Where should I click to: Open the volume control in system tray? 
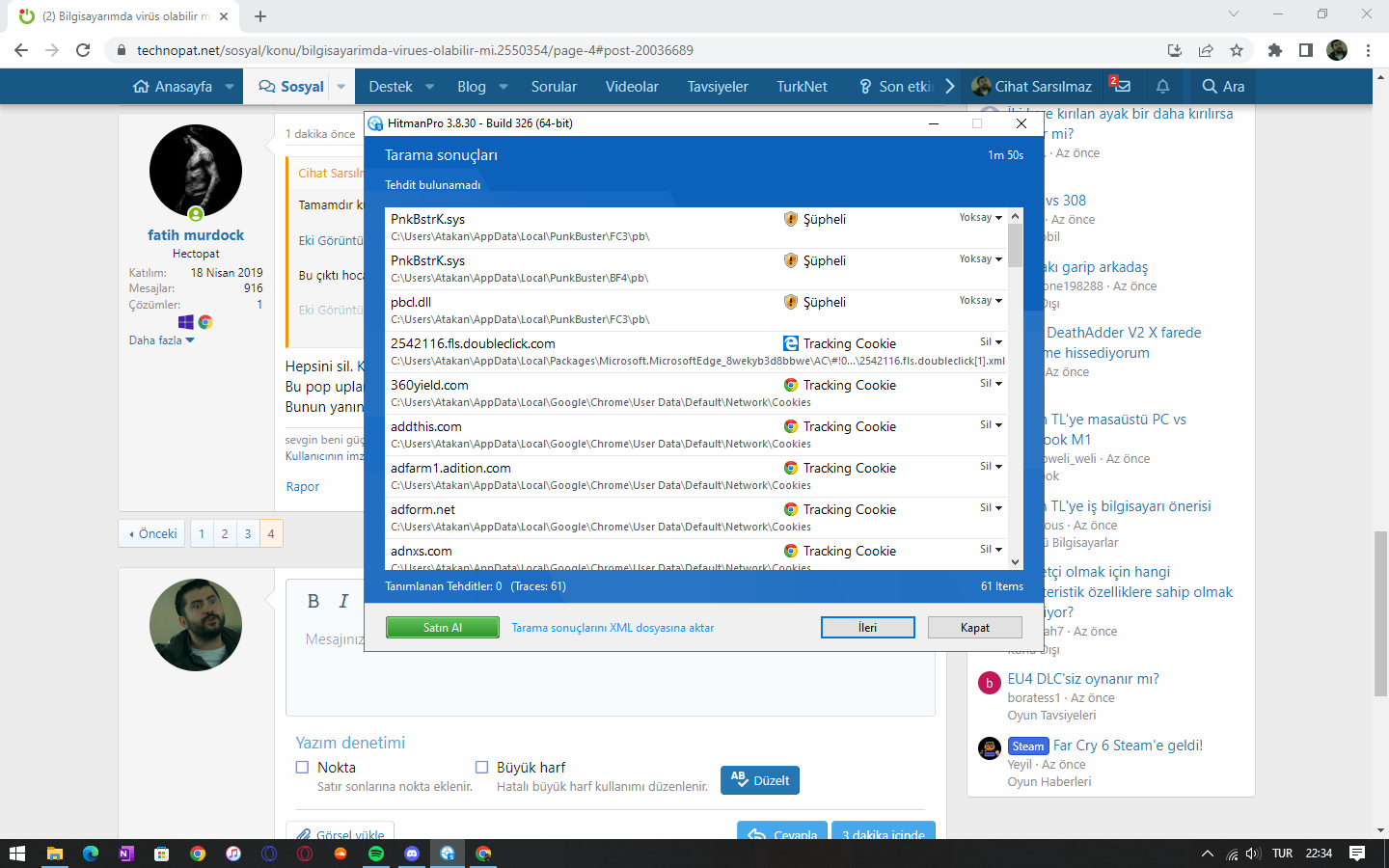[x=1253, y=854]
